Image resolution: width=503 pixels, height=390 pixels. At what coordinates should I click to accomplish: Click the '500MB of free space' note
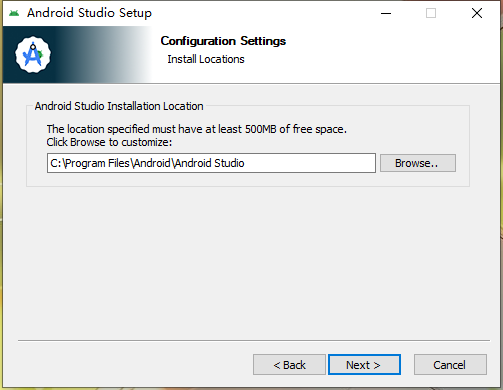pos(197,129)
